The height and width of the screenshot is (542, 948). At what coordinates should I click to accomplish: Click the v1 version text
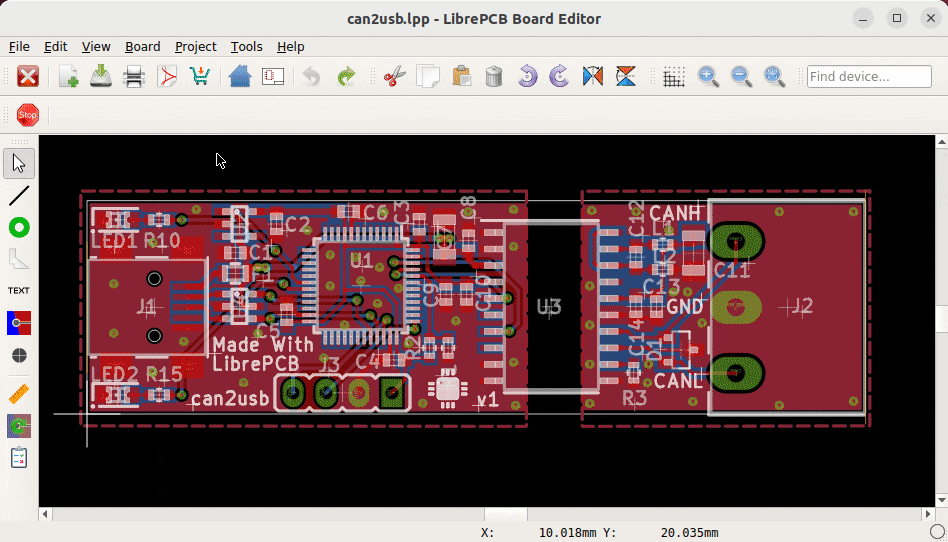487,400
